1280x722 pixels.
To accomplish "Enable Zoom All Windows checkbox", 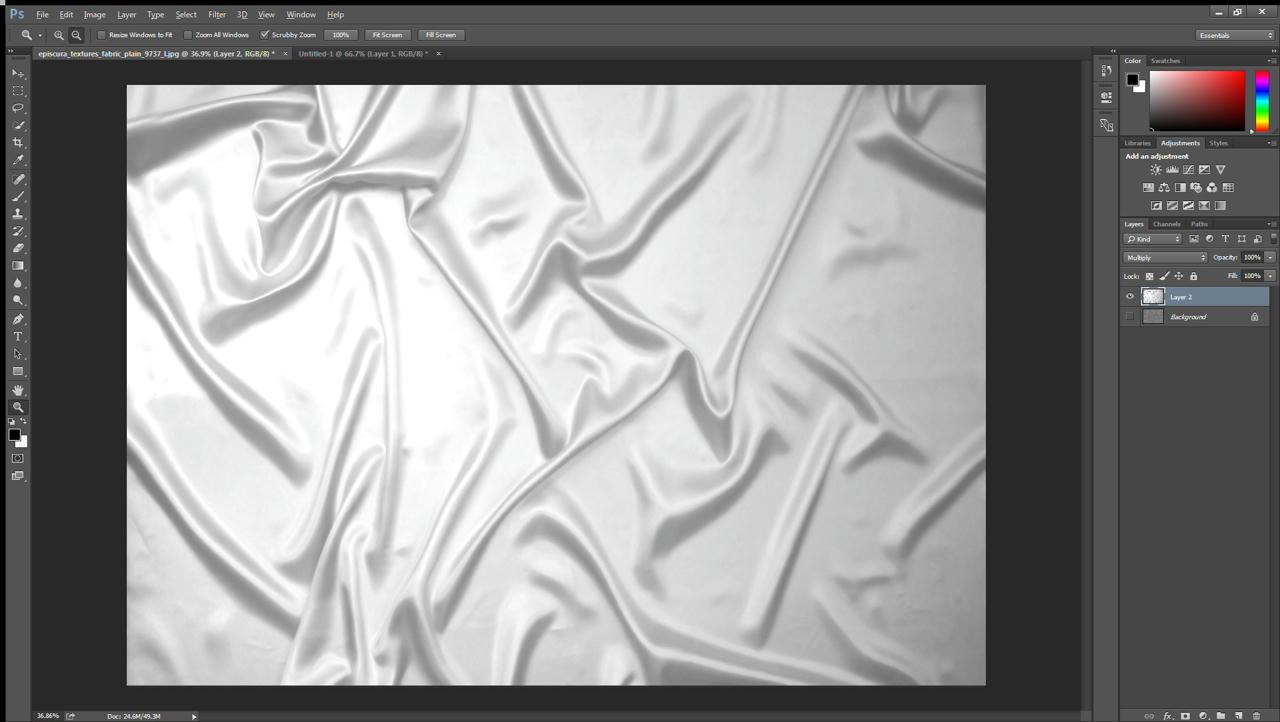I will pos(187,35).
